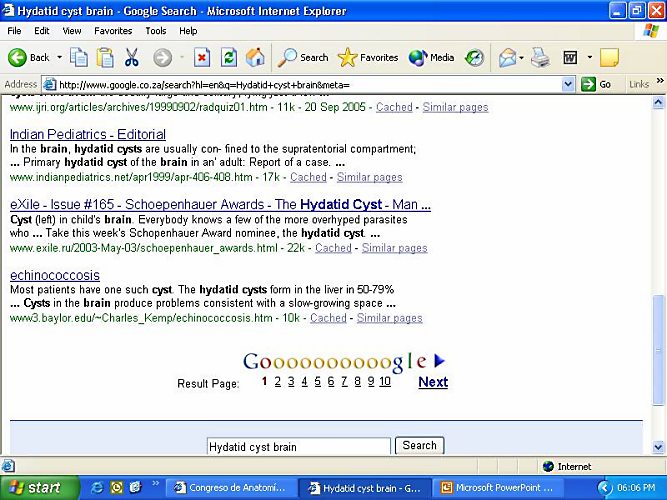
Task: Click the Stop (red X) icon
Action: (202, 57)
